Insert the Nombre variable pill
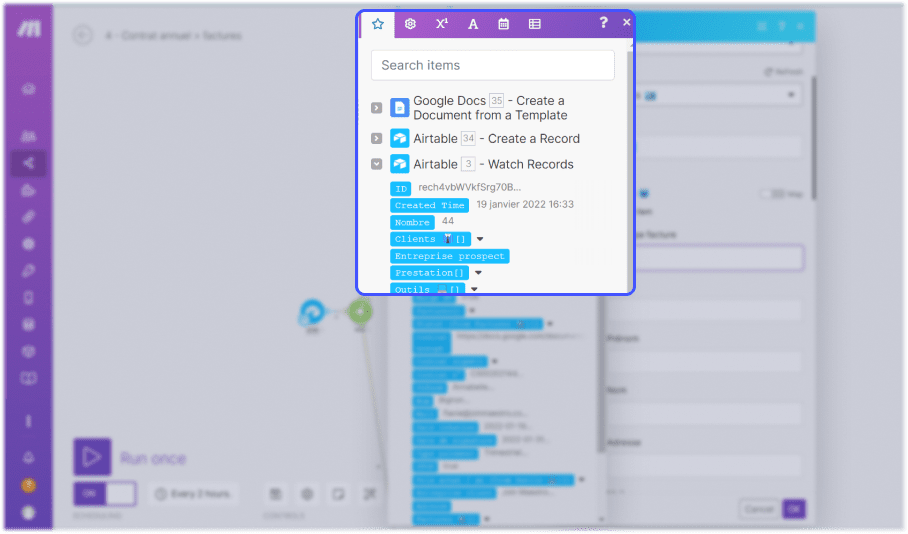Screen dimensions: 908x534 [412, 222]
